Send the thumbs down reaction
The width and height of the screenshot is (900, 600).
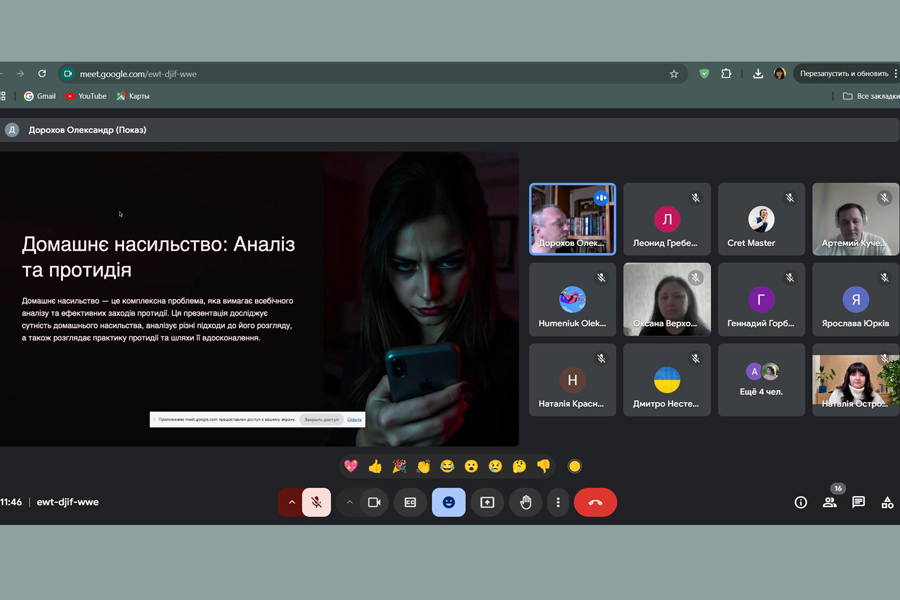[x=544, y=466]
